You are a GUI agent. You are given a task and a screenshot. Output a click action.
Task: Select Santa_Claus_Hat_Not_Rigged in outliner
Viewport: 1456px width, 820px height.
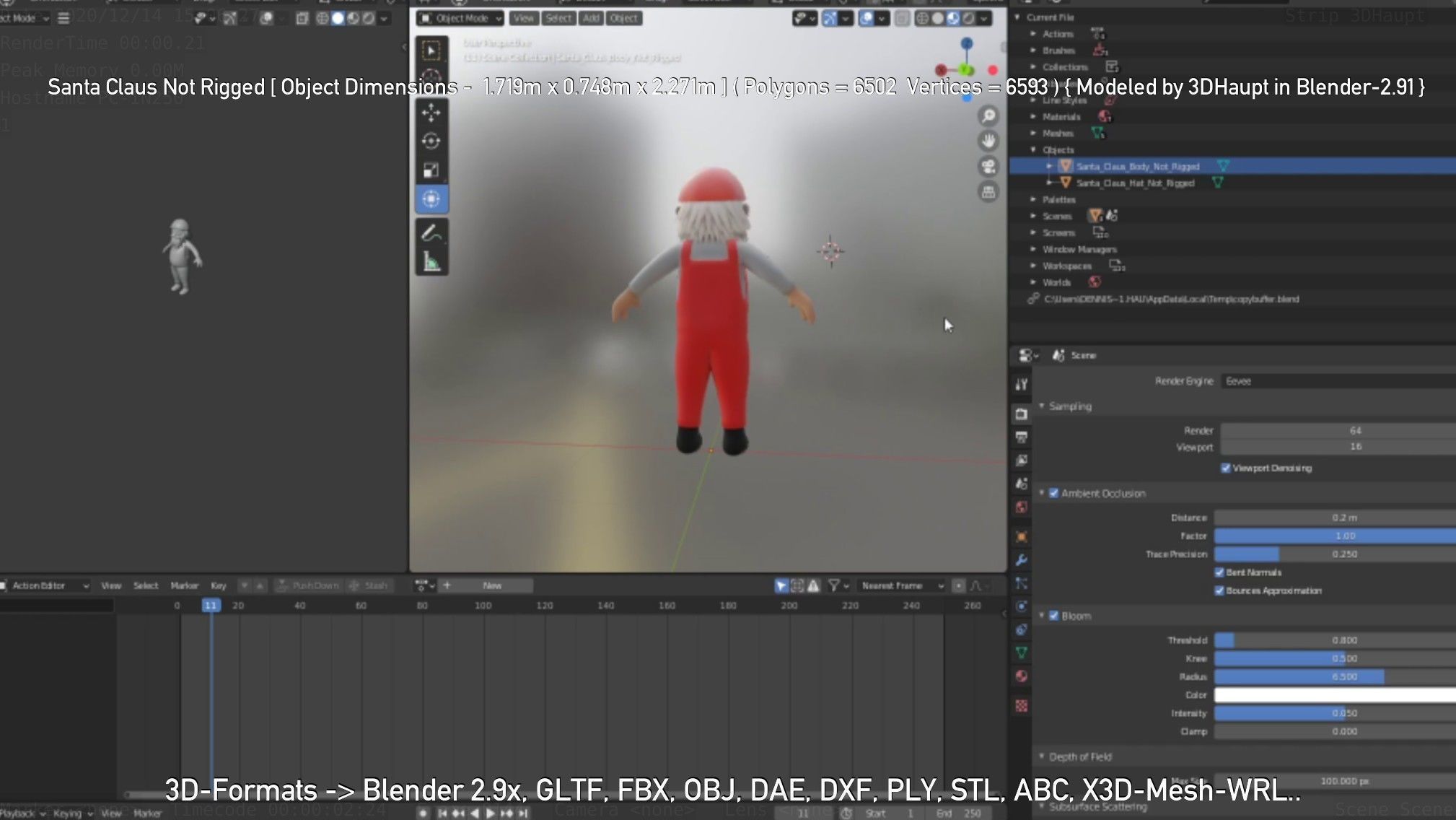[x=1135, y=183]
